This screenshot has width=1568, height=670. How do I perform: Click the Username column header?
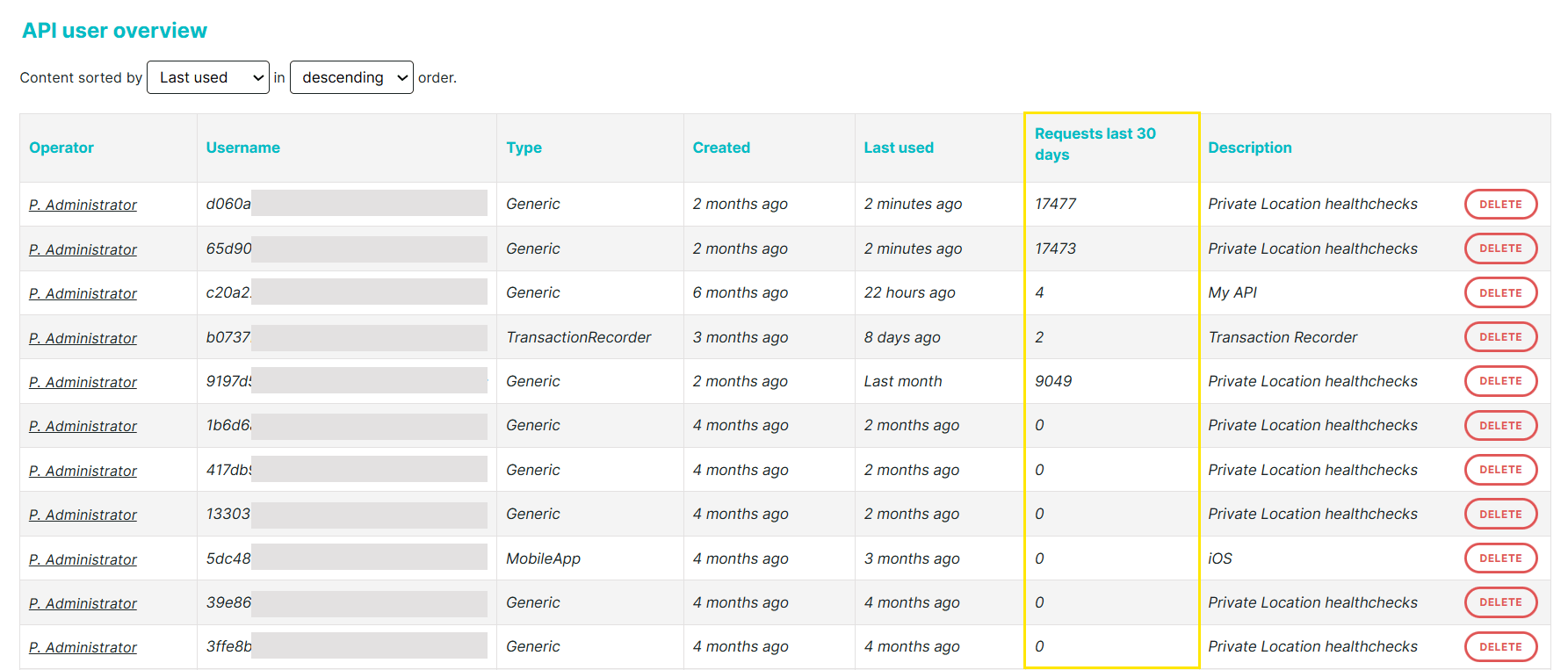click(x=243, y=148)
